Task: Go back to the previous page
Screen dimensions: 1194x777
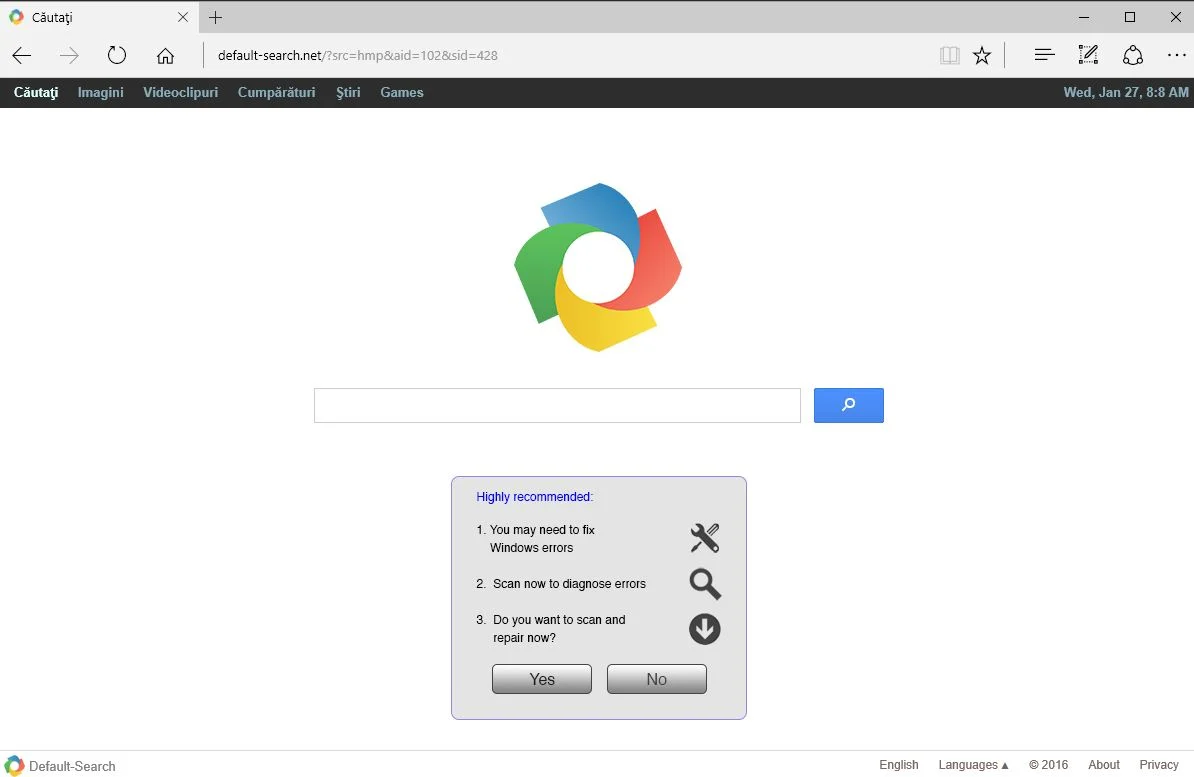Action: pyautogui.click(x=22, y=55)
